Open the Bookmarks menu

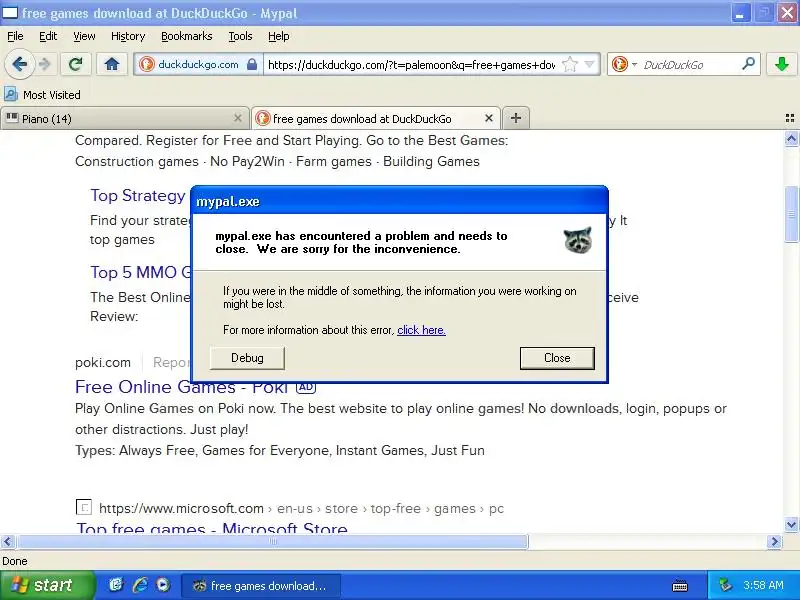point(187,36)
